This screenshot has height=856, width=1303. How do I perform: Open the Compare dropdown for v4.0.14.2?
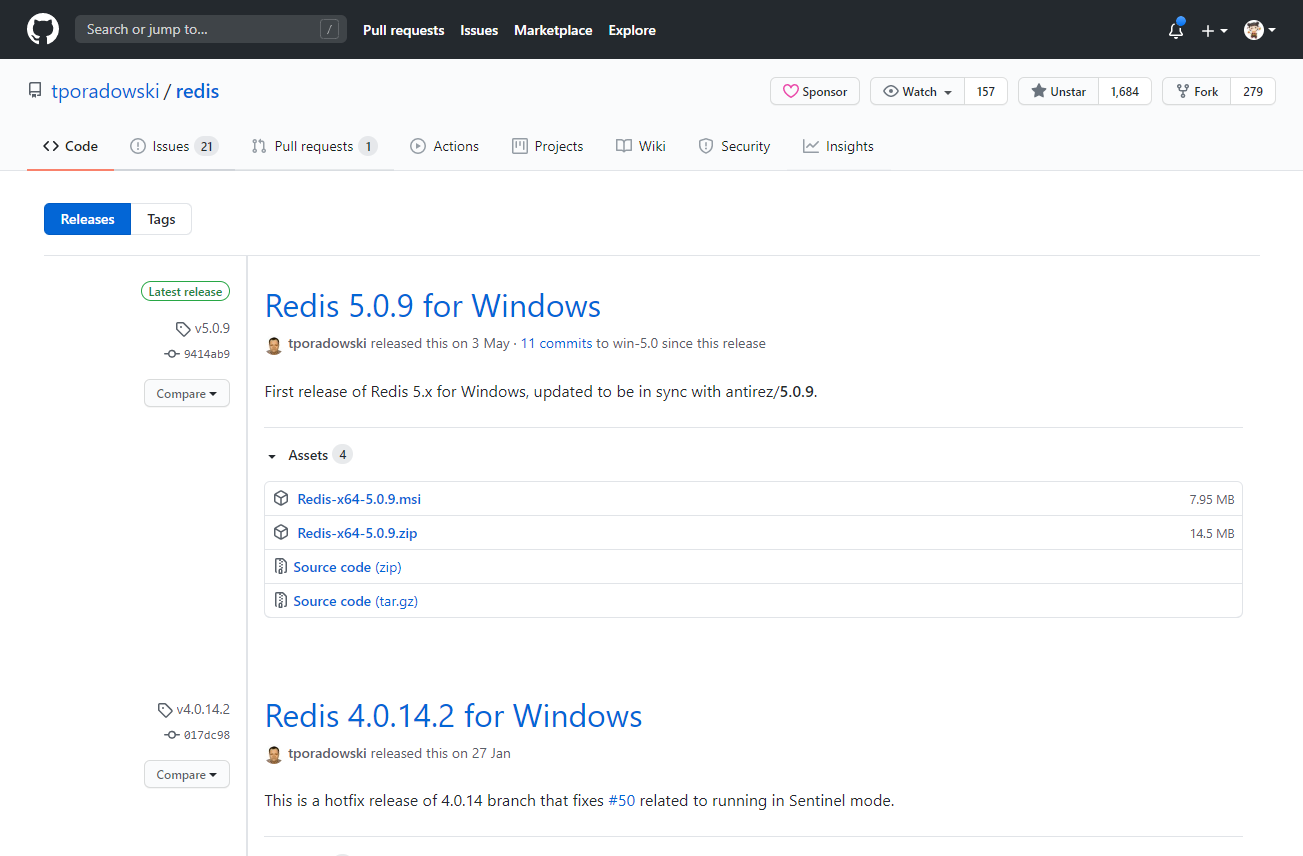(x=187, y=774)
